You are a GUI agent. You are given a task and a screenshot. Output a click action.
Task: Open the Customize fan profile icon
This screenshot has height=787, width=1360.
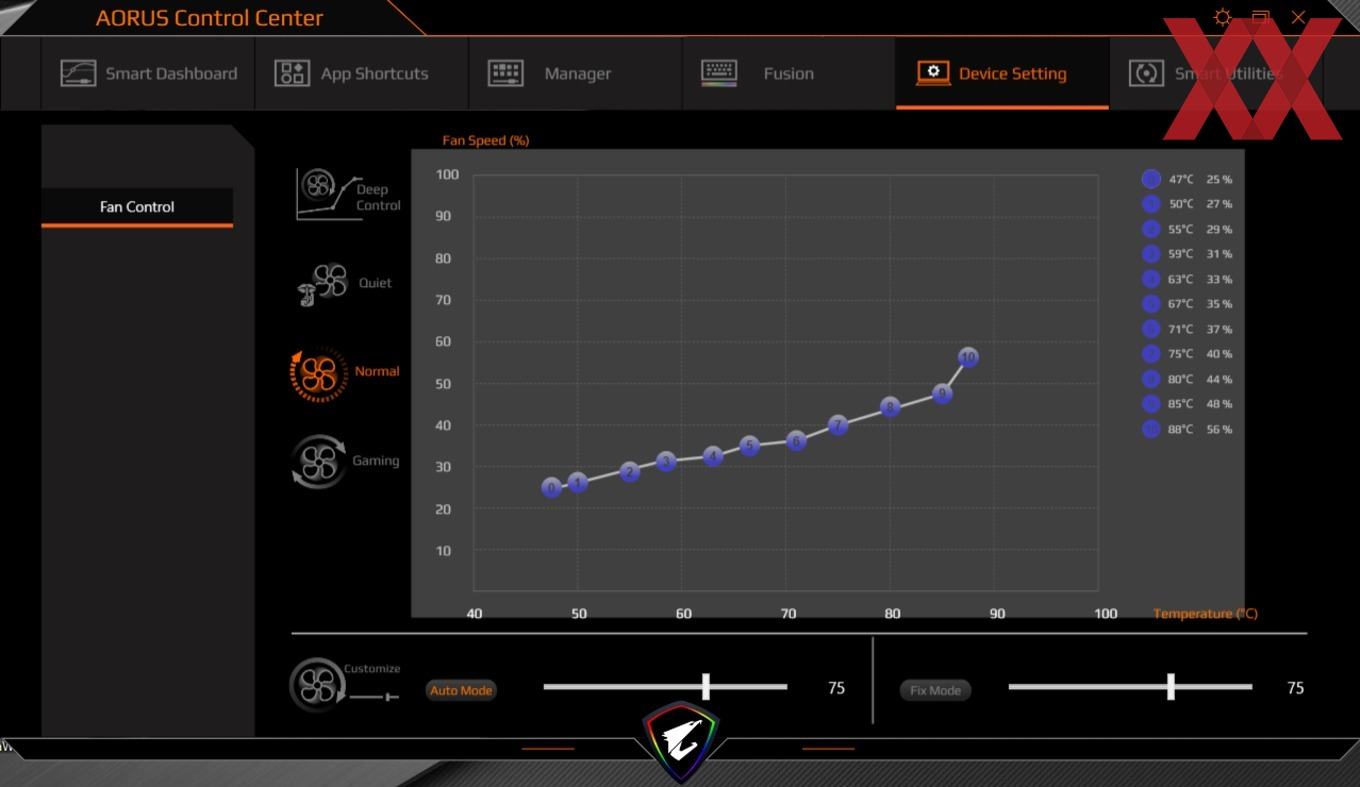coord(317,685)
